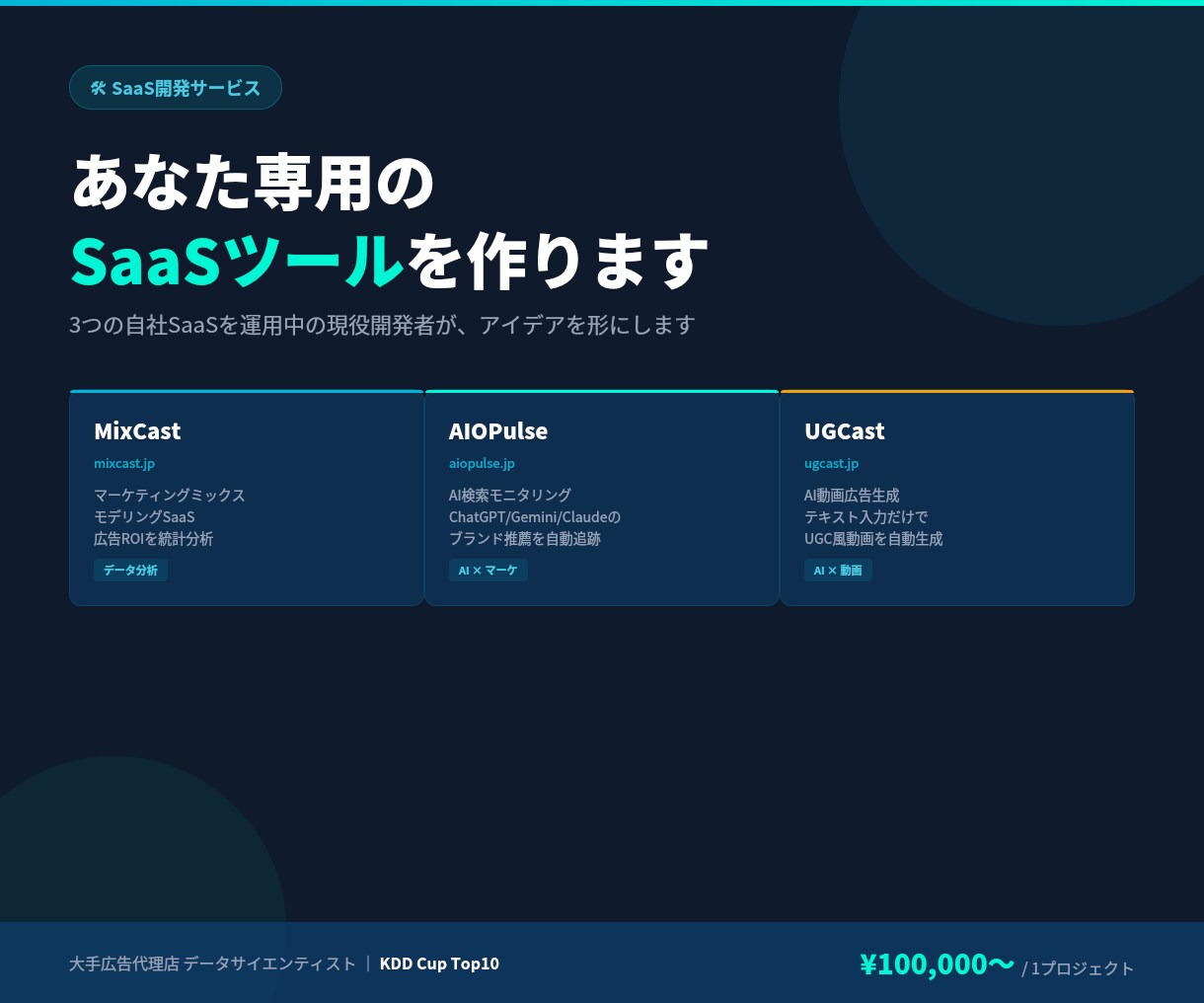
Task: Open the AIOPulse card title
Action: pyautogui.click(x=498, y=431)
